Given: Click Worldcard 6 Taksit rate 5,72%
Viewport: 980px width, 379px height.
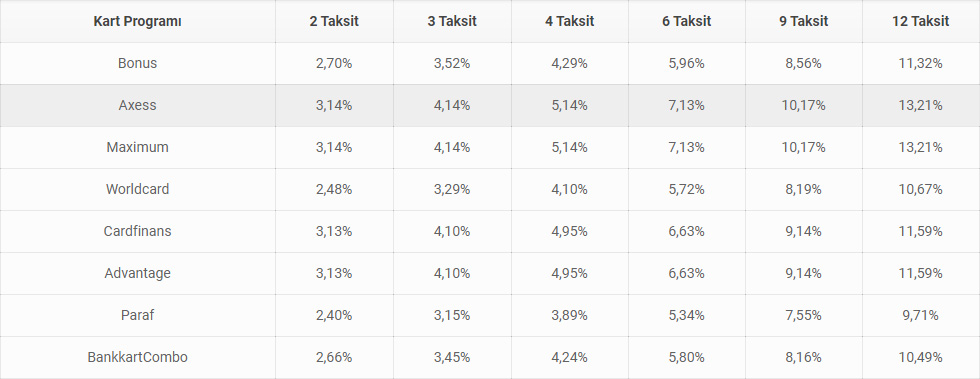Looking at the screenshot, I should point(686,189).
